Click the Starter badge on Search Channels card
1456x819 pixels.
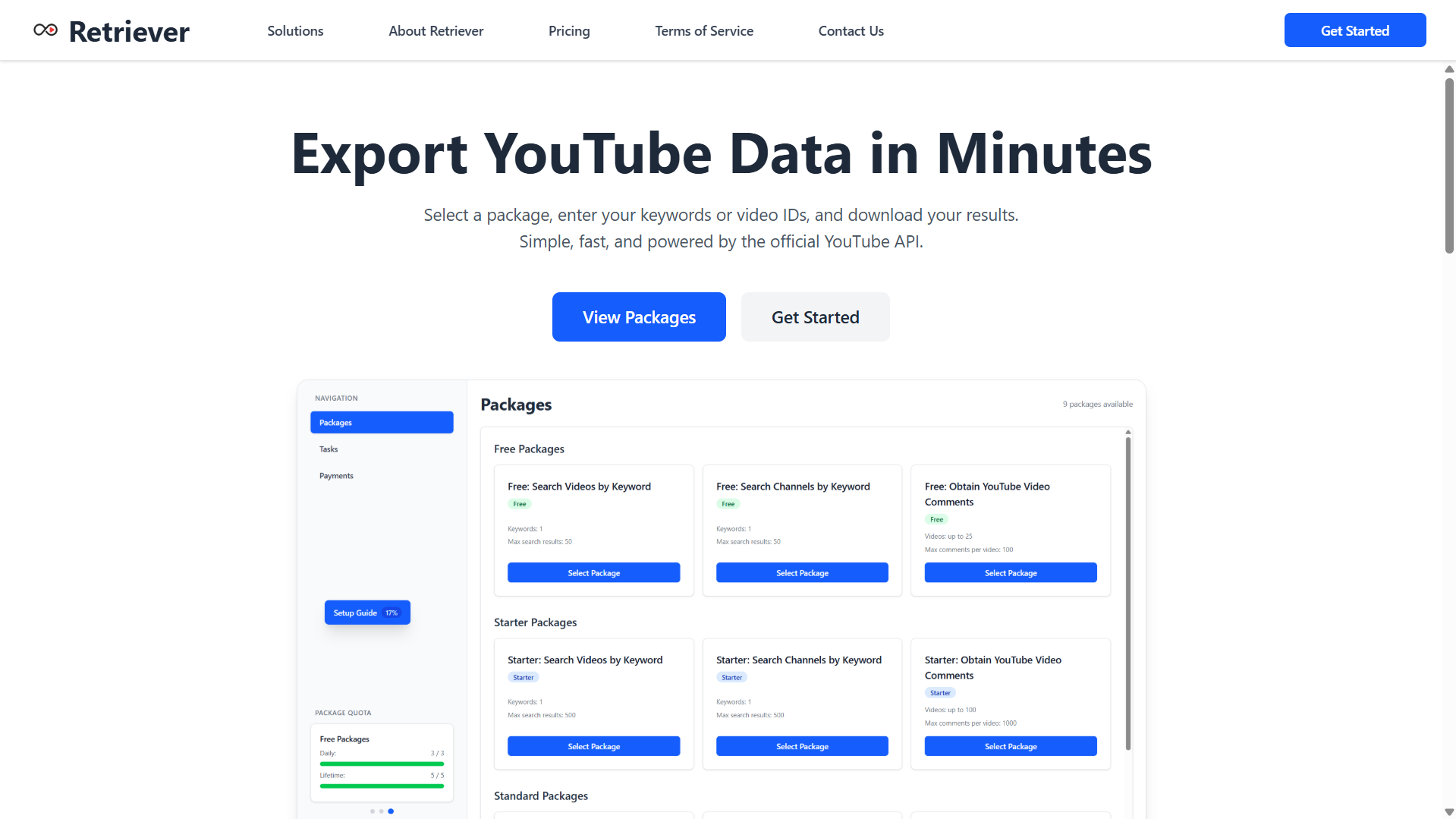tap(731, 677)
